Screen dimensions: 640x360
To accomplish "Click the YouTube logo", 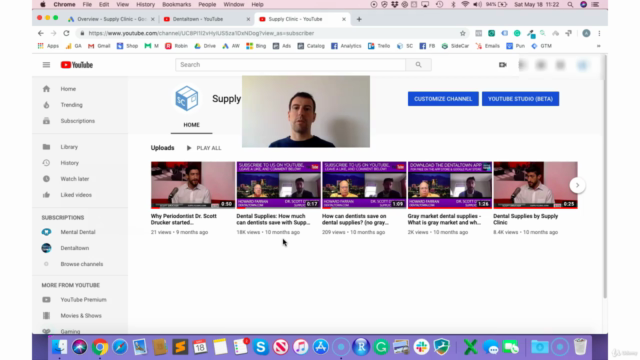I will tap(77, 65).
